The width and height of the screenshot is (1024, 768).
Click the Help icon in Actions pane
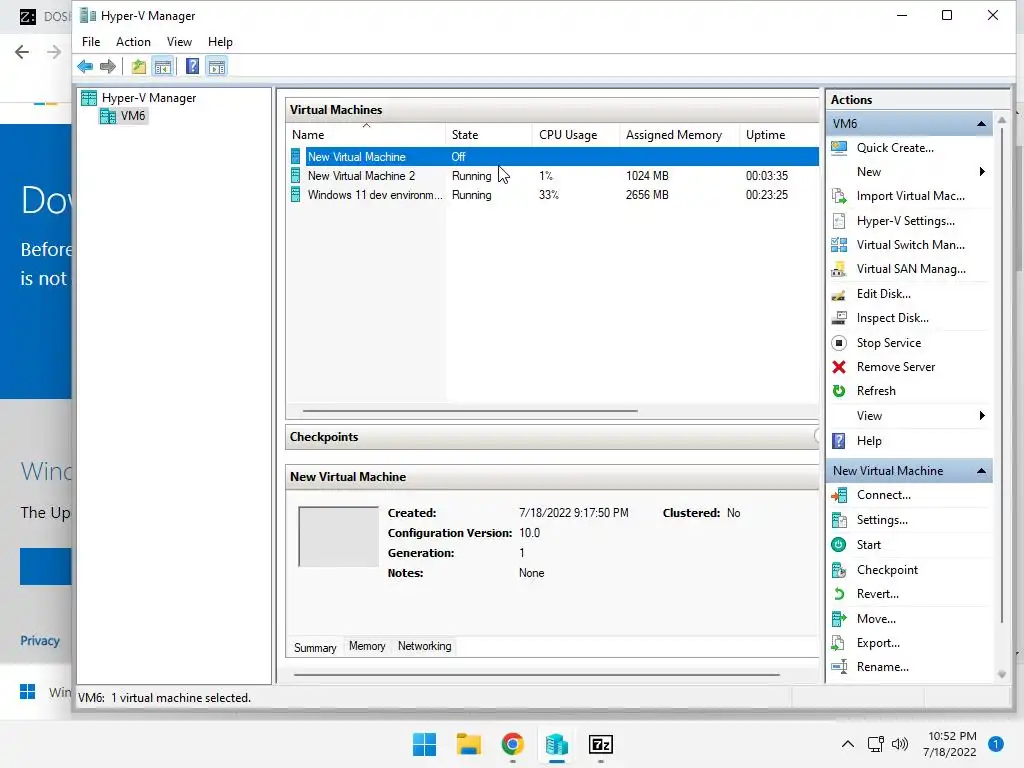tap(839, 441)
